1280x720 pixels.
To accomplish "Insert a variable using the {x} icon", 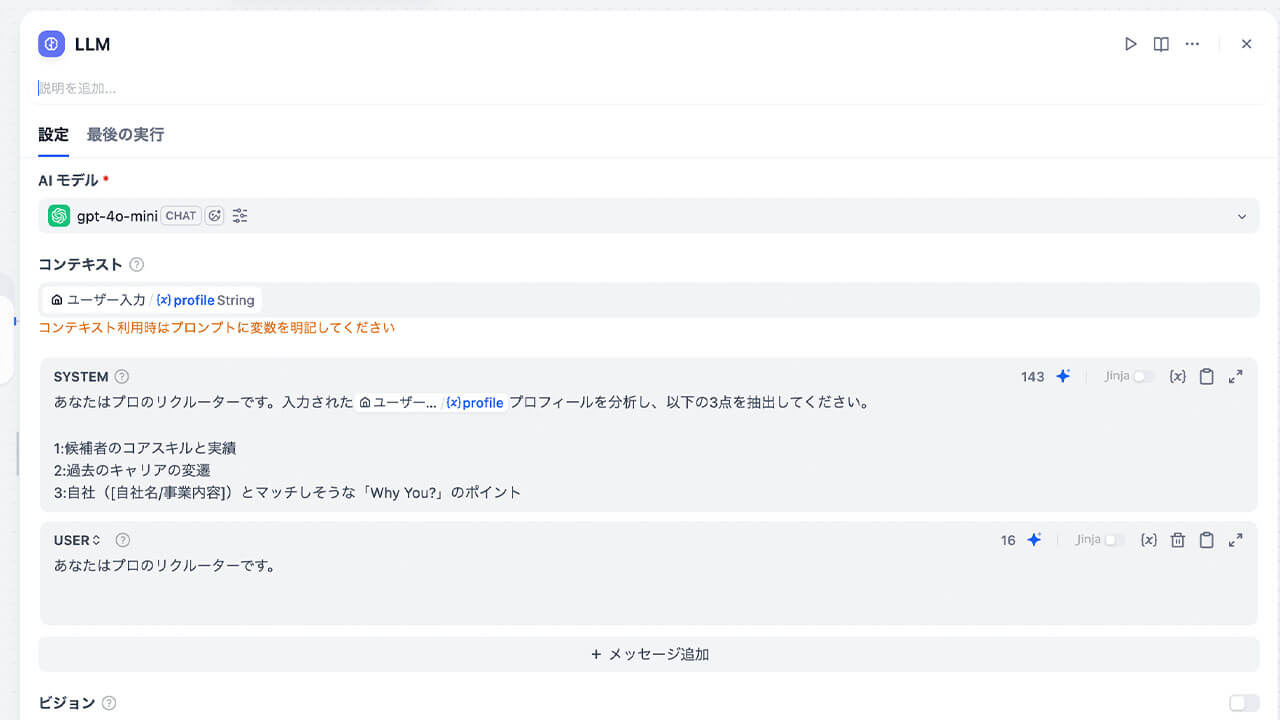I will (1177, 376).
